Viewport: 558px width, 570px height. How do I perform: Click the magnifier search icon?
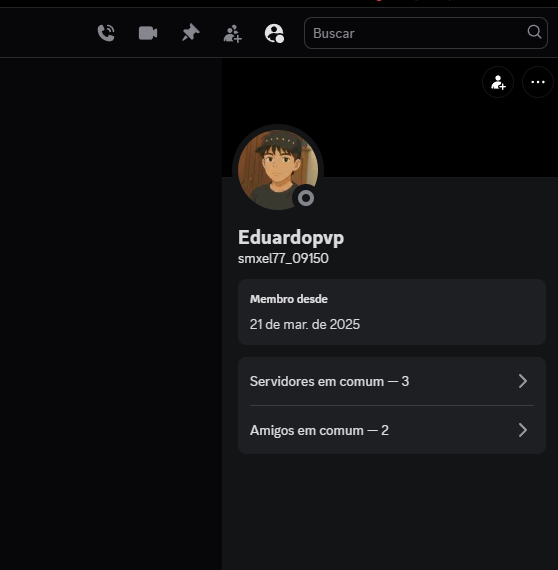(x=534, y=32)
